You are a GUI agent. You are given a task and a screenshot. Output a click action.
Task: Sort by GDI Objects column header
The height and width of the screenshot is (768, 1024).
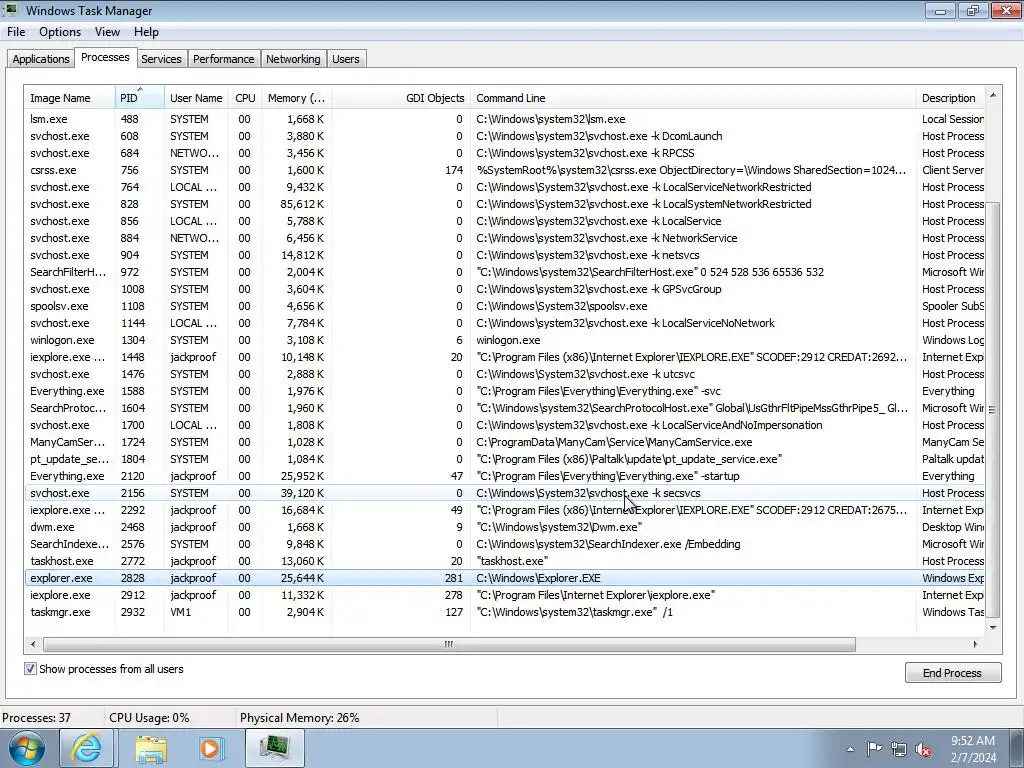click(x=401, y=98)
